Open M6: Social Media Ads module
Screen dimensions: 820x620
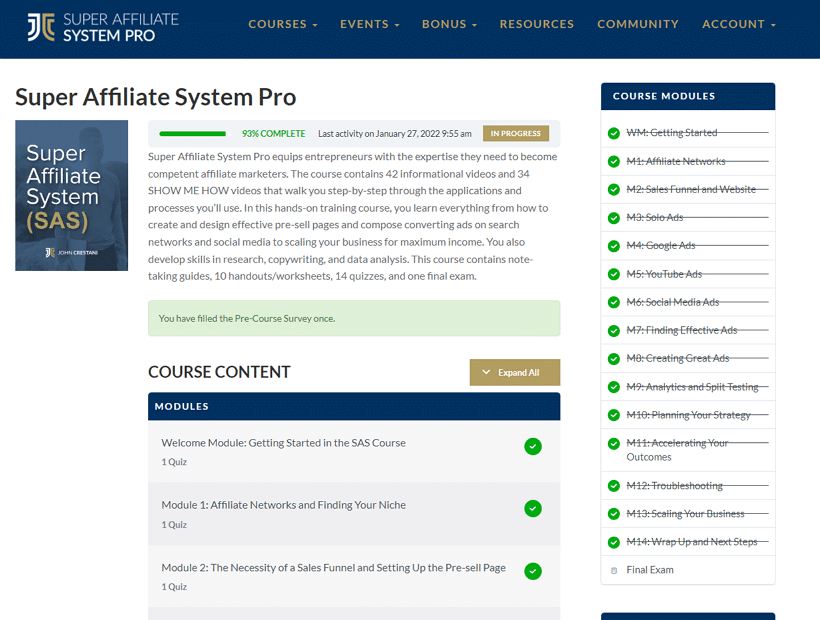tap(673, 302)
